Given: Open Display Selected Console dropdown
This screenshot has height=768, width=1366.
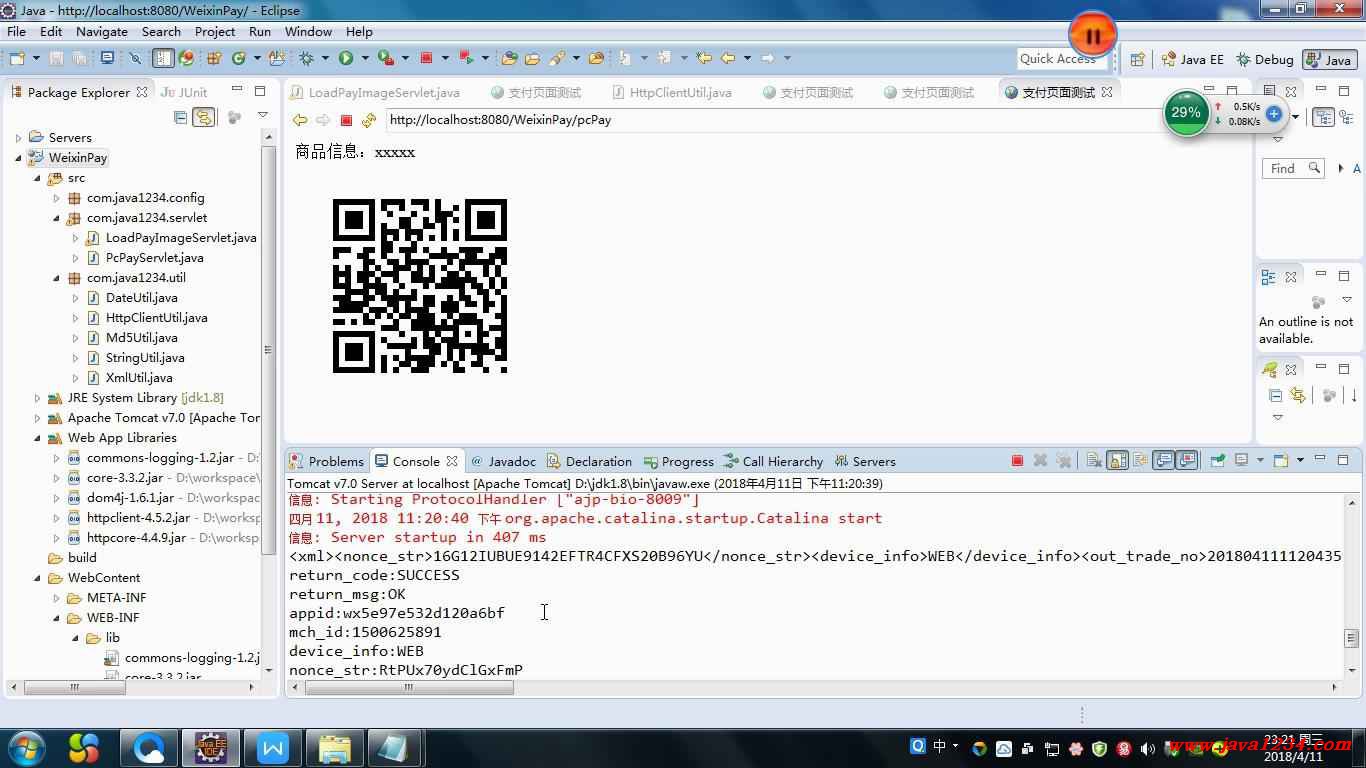Looking at the screenshot, I should coord(1258,461).
